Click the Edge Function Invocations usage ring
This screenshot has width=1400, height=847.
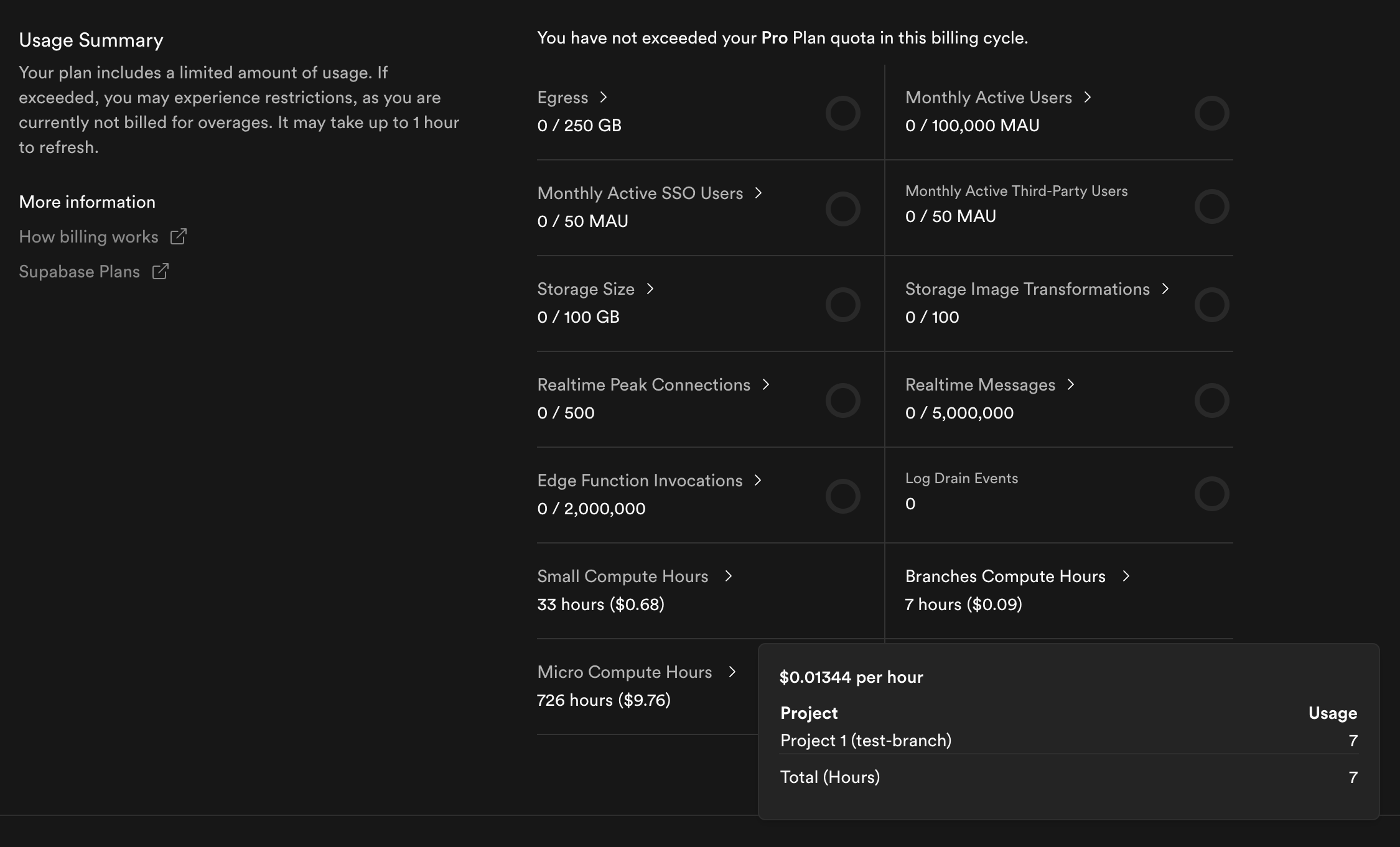tap(842, 496)
